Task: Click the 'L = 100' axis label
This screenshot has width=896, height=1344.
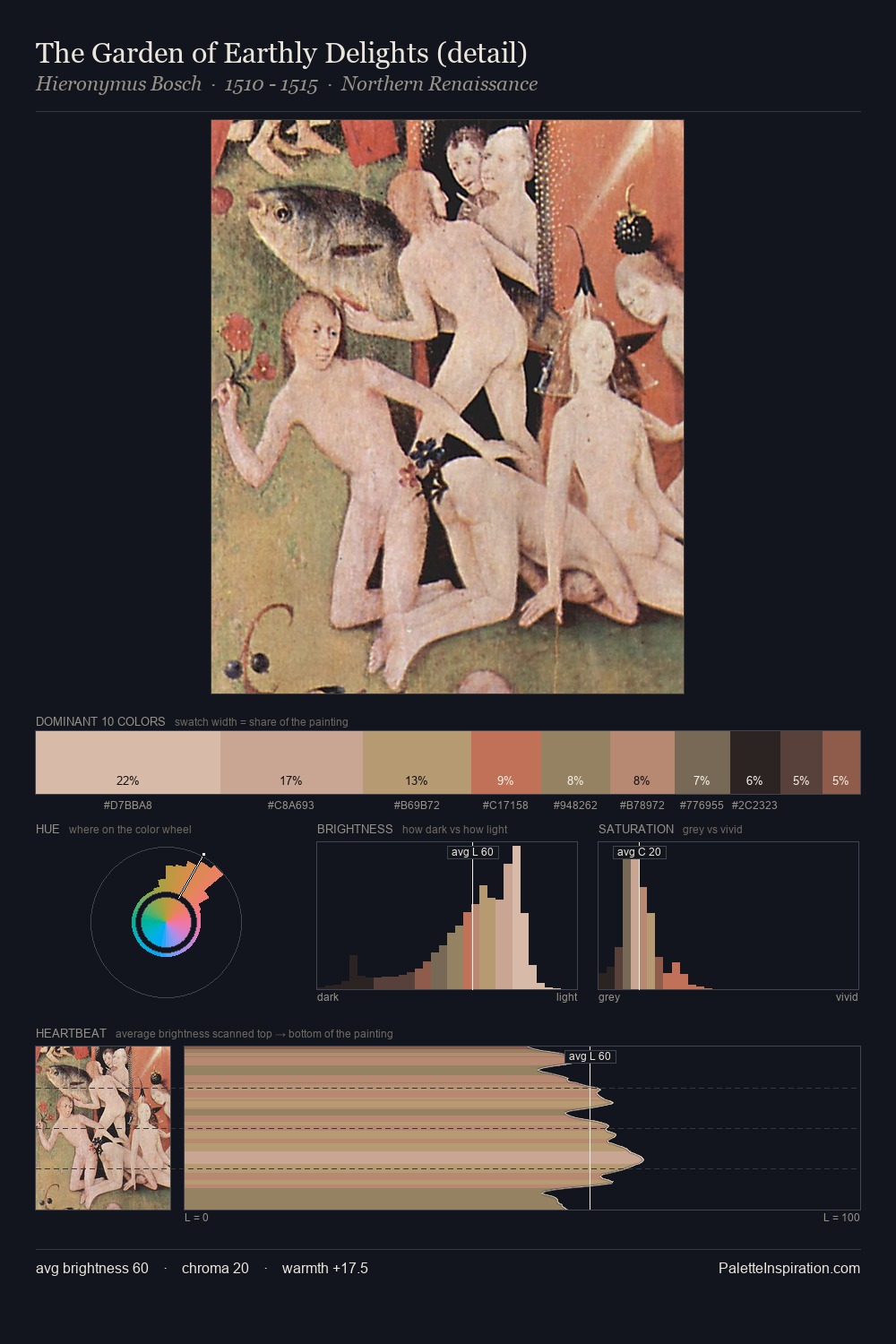Action: point(841,1218)
